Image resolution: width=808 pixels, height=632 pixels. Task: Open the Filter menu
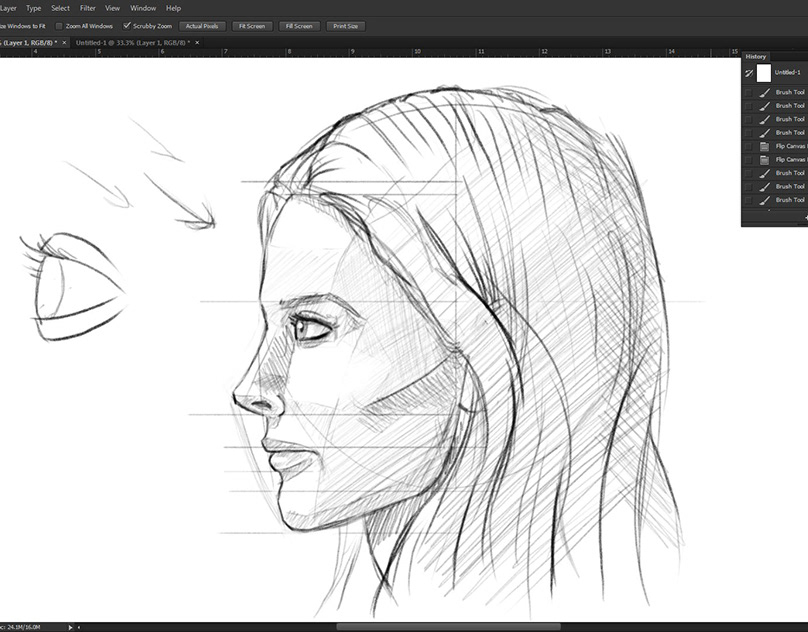coord(88,8)
